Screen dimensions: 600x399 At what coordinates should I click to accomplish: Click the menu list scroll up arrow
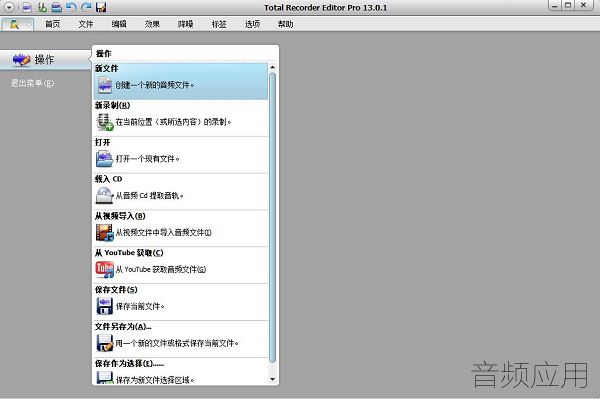pyautogui.click(x=272, y=67)
